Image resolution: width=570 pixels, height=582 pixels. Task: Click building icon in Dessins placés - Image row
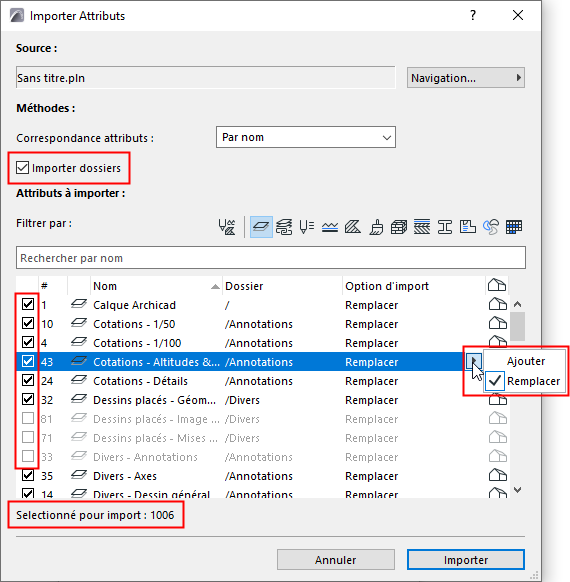pyautogui.click(x=498, y=418)
